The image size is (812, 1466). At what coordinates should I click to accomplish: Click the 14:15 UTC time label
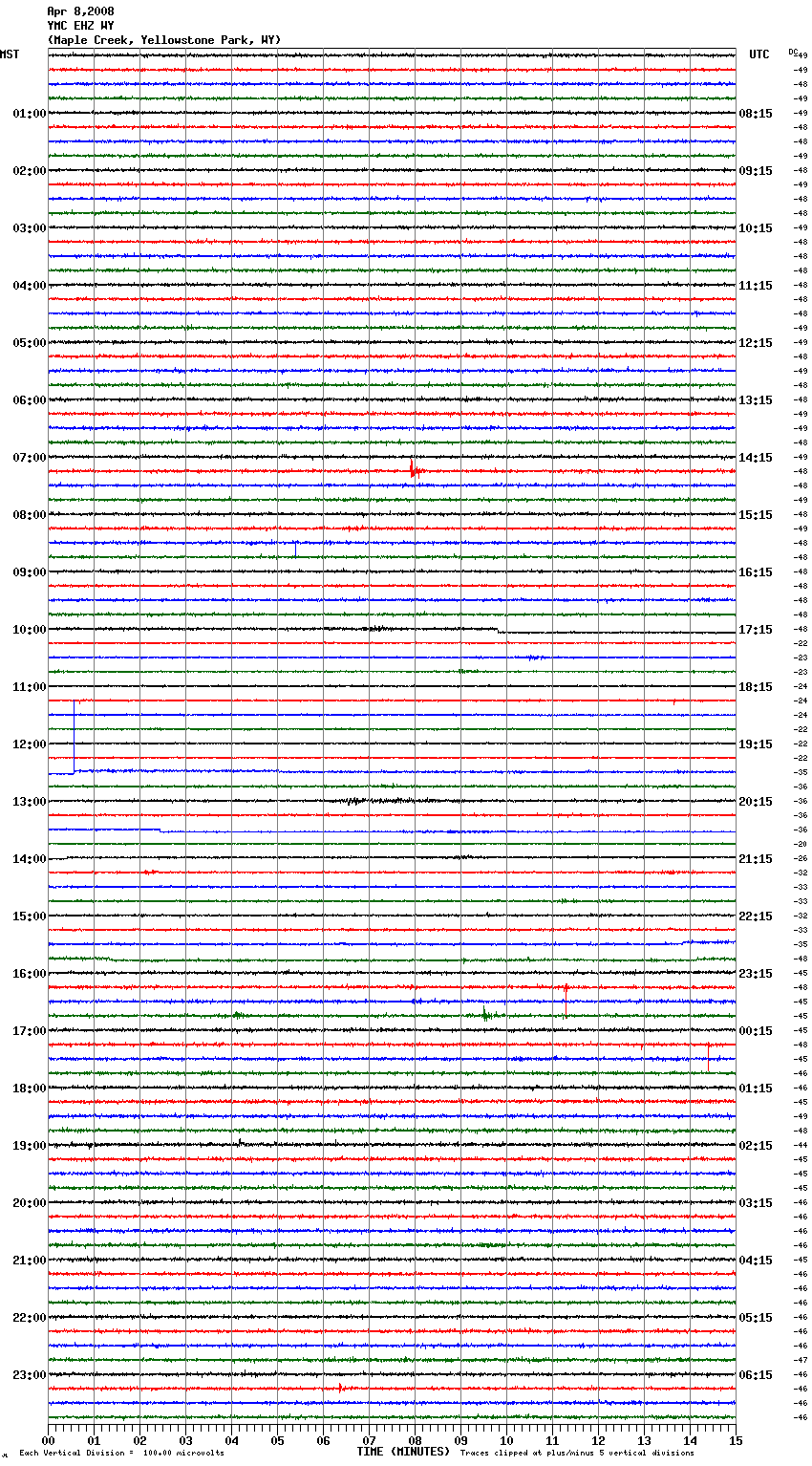[x=756, y=458]
